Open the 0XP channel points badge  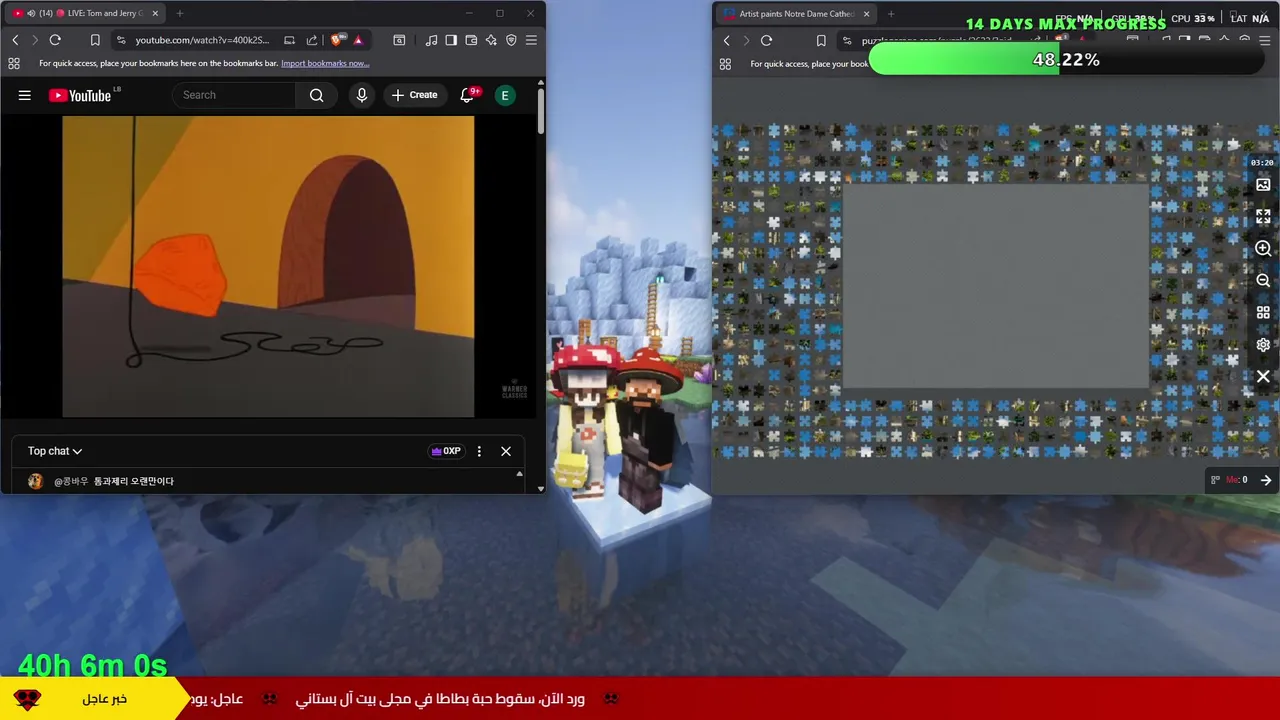[446, 451]
